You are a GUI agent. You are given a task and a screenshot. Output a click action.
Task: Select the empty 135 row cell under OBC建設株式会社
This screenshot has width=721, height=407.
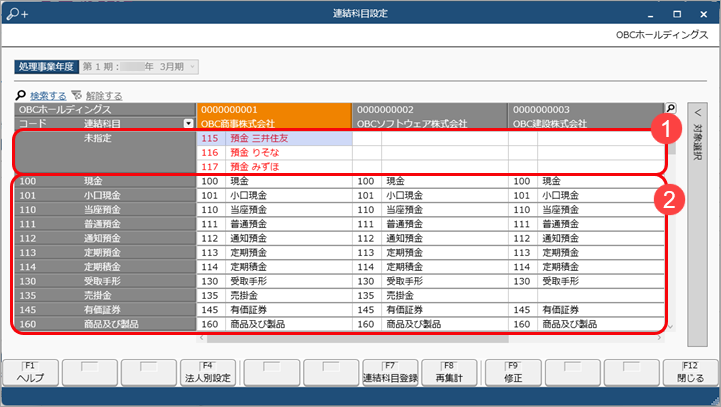pyautogui.click(x=601, y=295)
